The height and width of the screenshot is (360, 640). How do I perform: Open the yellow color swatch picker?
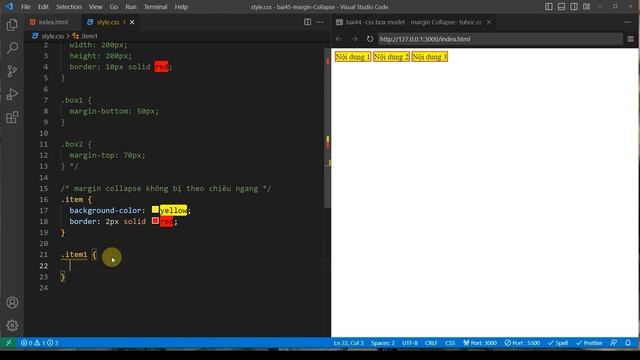pyautogui.click(x=155, y=210)
